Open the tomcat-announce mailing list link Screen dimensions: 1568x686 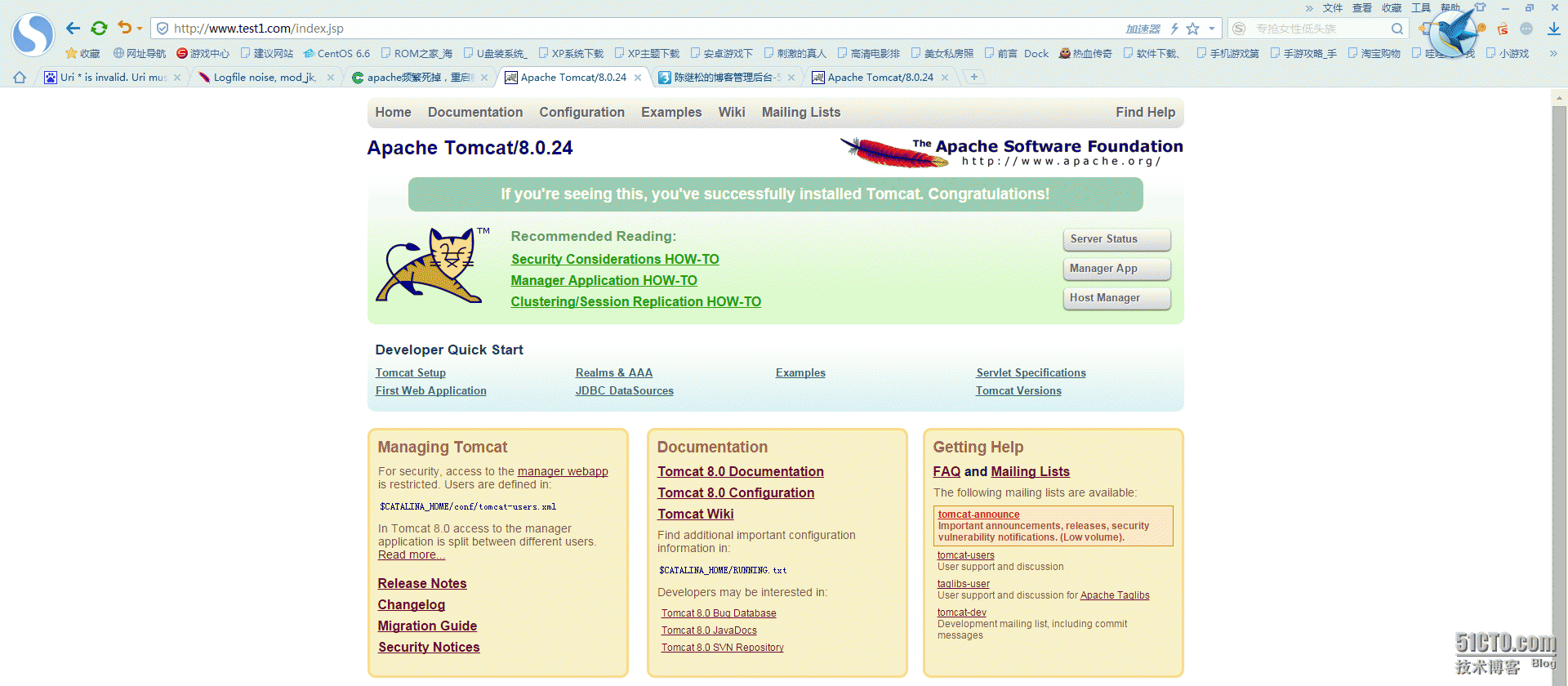tap(978, 514)
